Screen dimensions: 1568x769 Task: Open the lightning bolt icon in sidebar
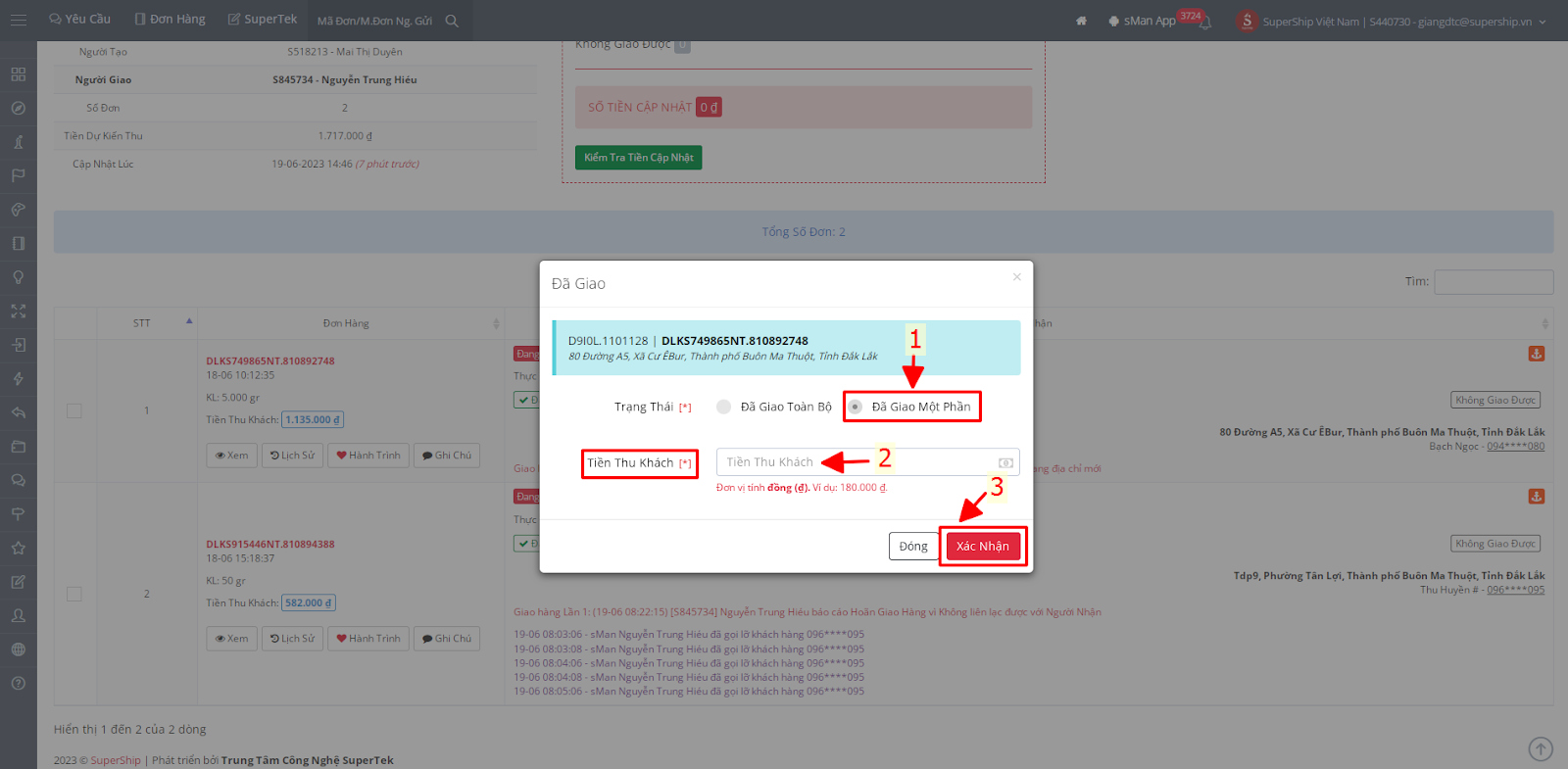tap(18, 378)
